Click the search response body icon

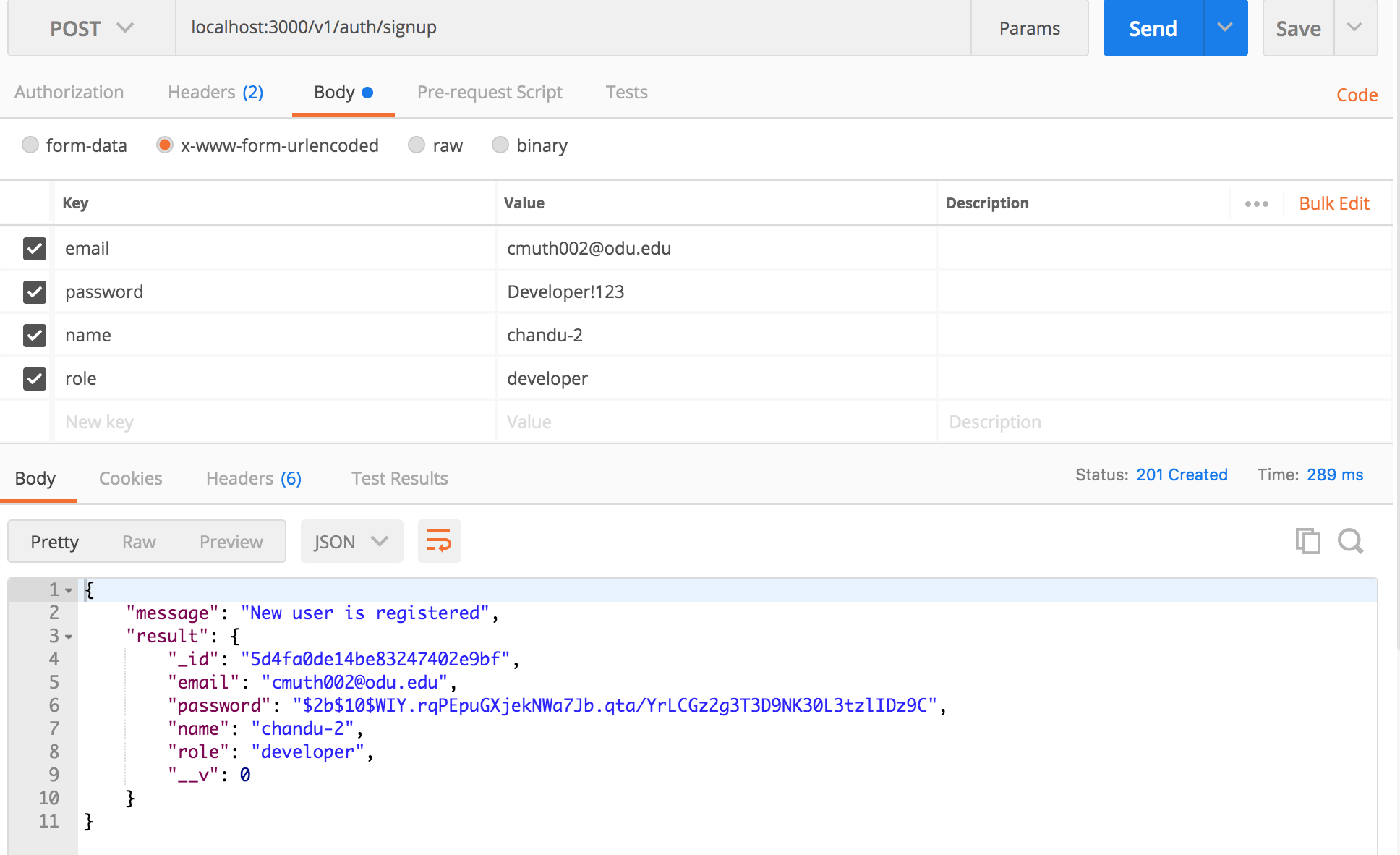[x=1352, y=541]
